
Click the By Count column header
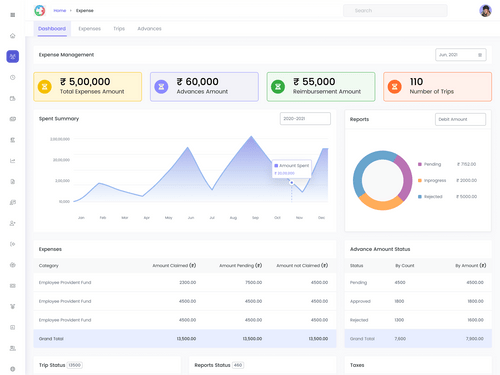(405, 266)
